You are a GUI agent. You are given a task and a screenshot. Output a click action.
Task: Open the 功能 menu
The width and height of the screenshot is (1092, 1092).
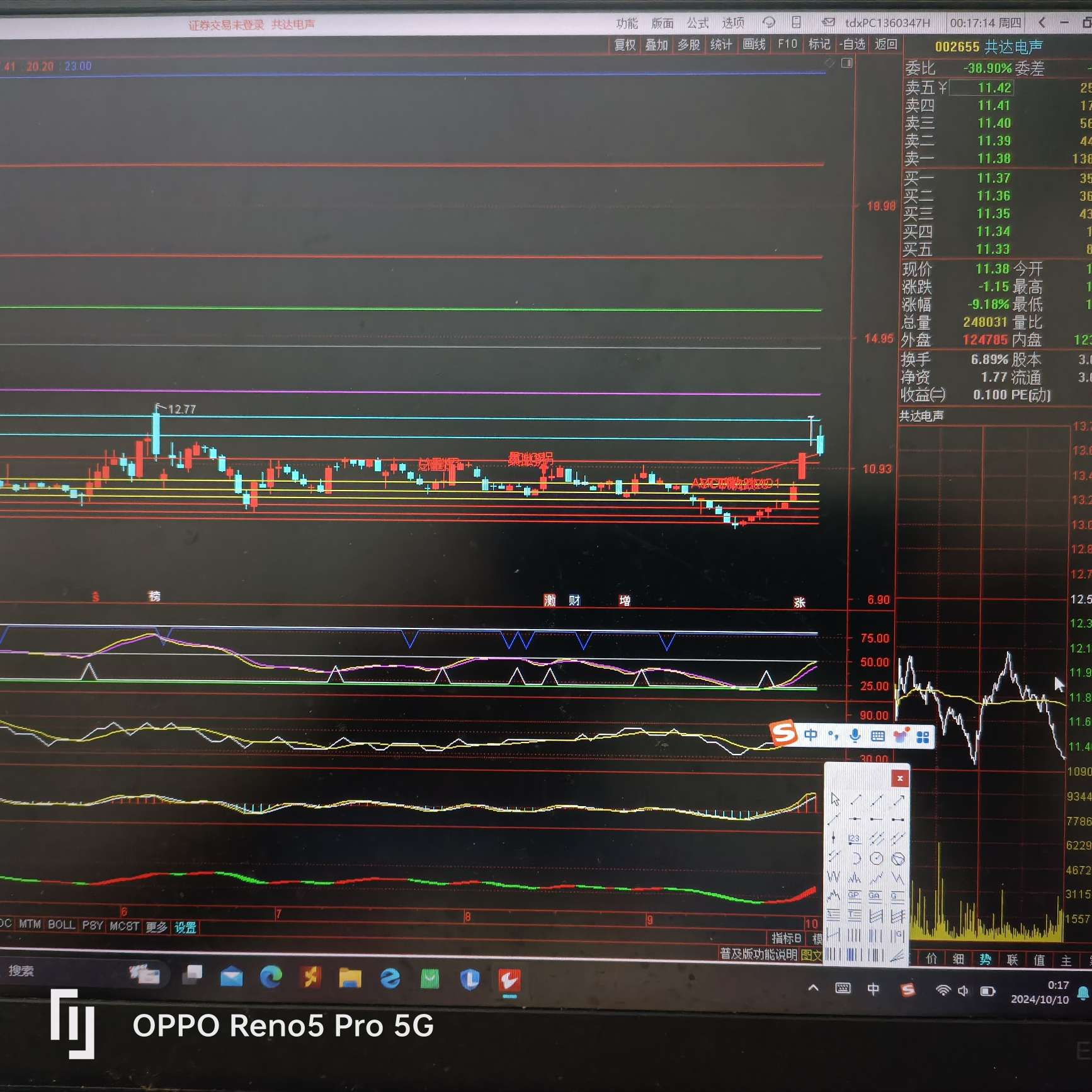[x=627, y=23]
